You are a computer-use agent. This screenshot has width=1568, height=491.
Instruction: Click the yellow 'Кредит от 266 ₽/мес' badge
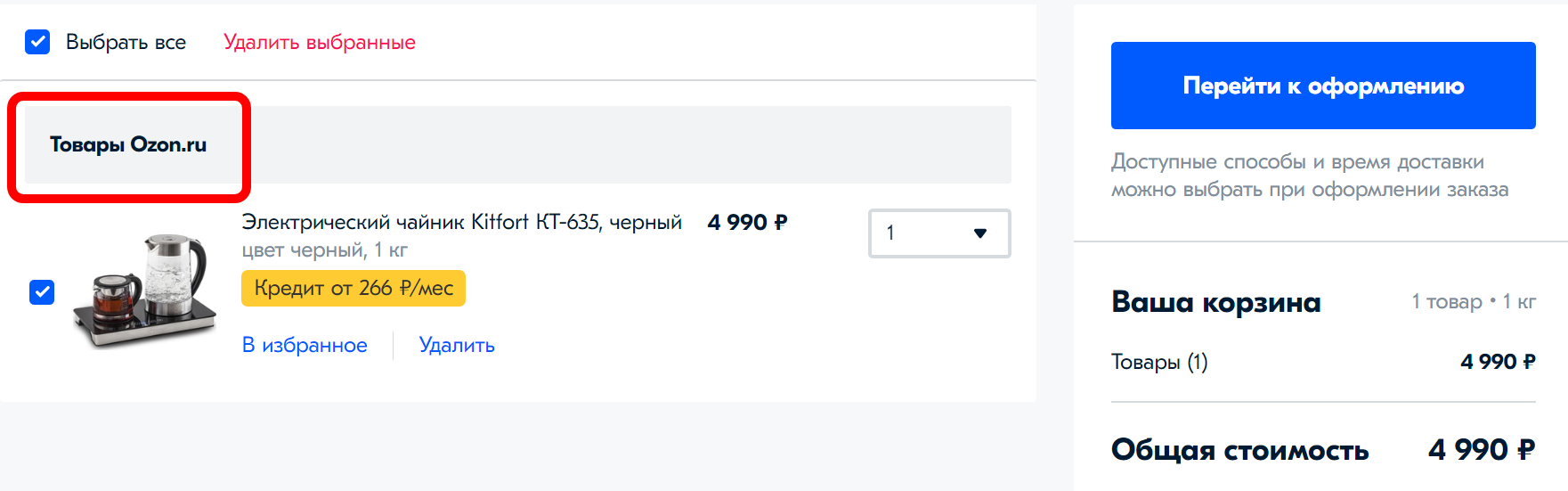tap(353, 288)
